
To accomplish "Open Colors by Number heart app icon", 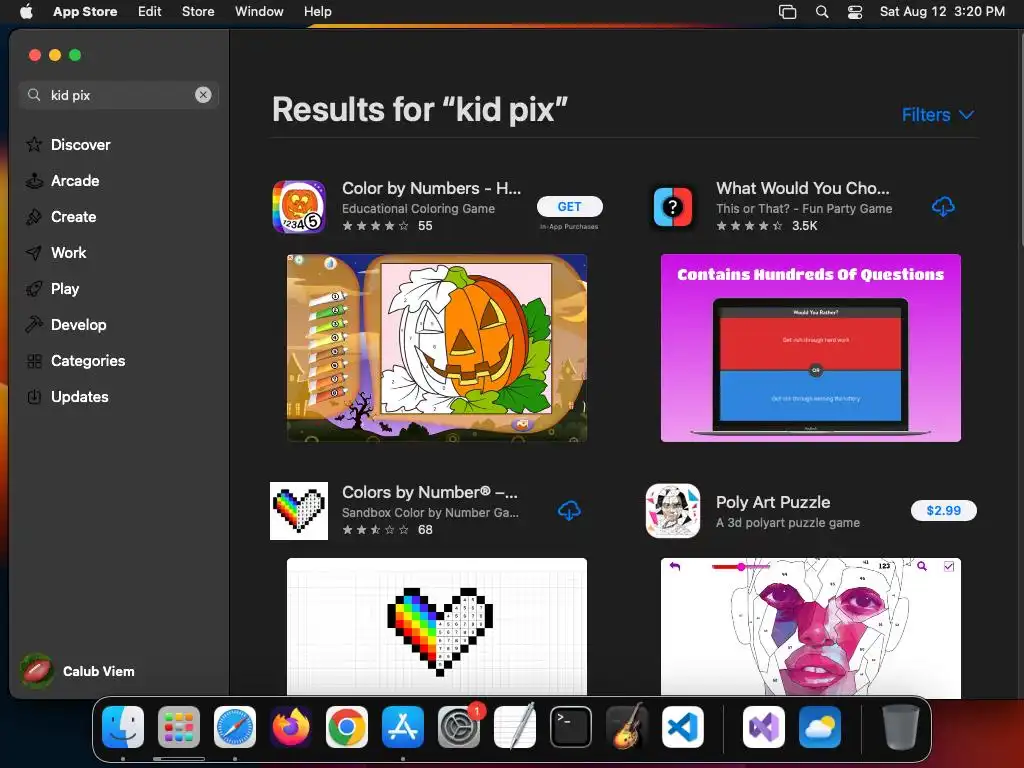I will [299, 511].
